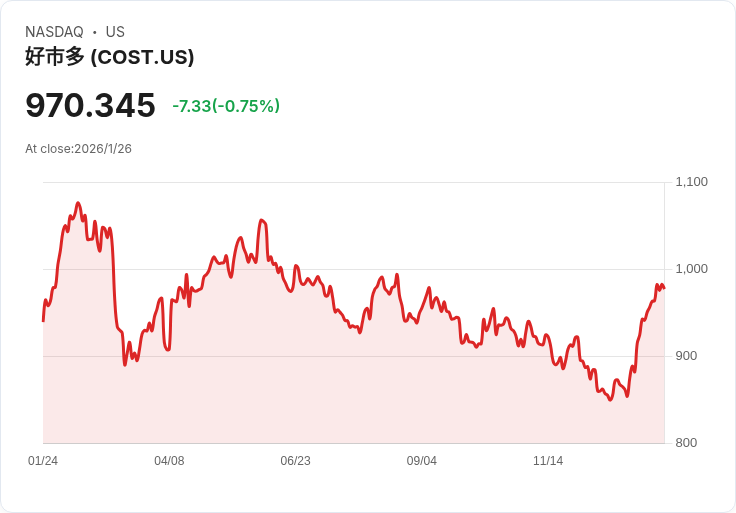Click the leftmost start of the price line
The width and height of the screenshot is (736, 513).
pyautogui.click(x=43, y=321)
